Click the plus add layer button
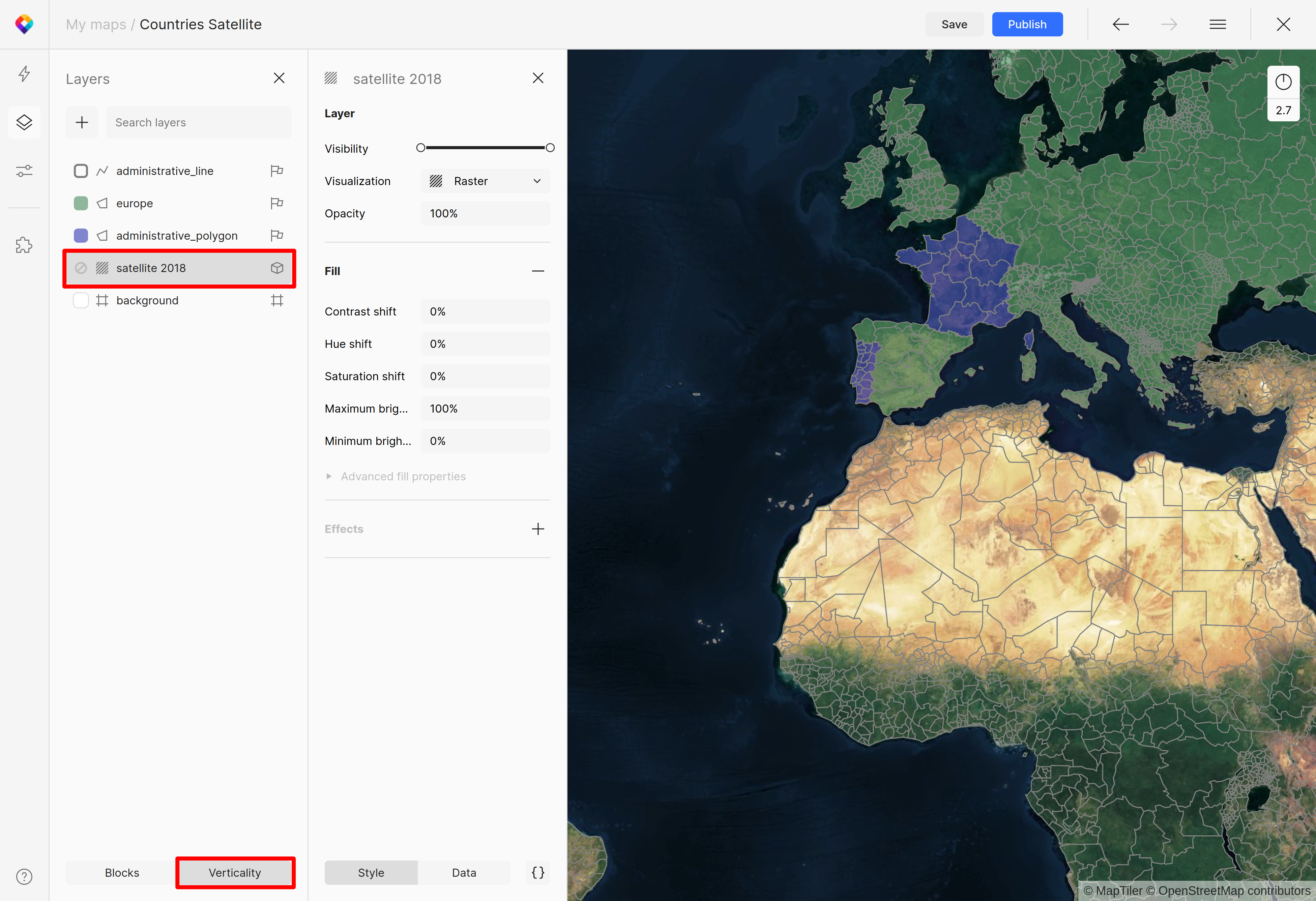Screen dimensions: 1316x901 (82, 122)
